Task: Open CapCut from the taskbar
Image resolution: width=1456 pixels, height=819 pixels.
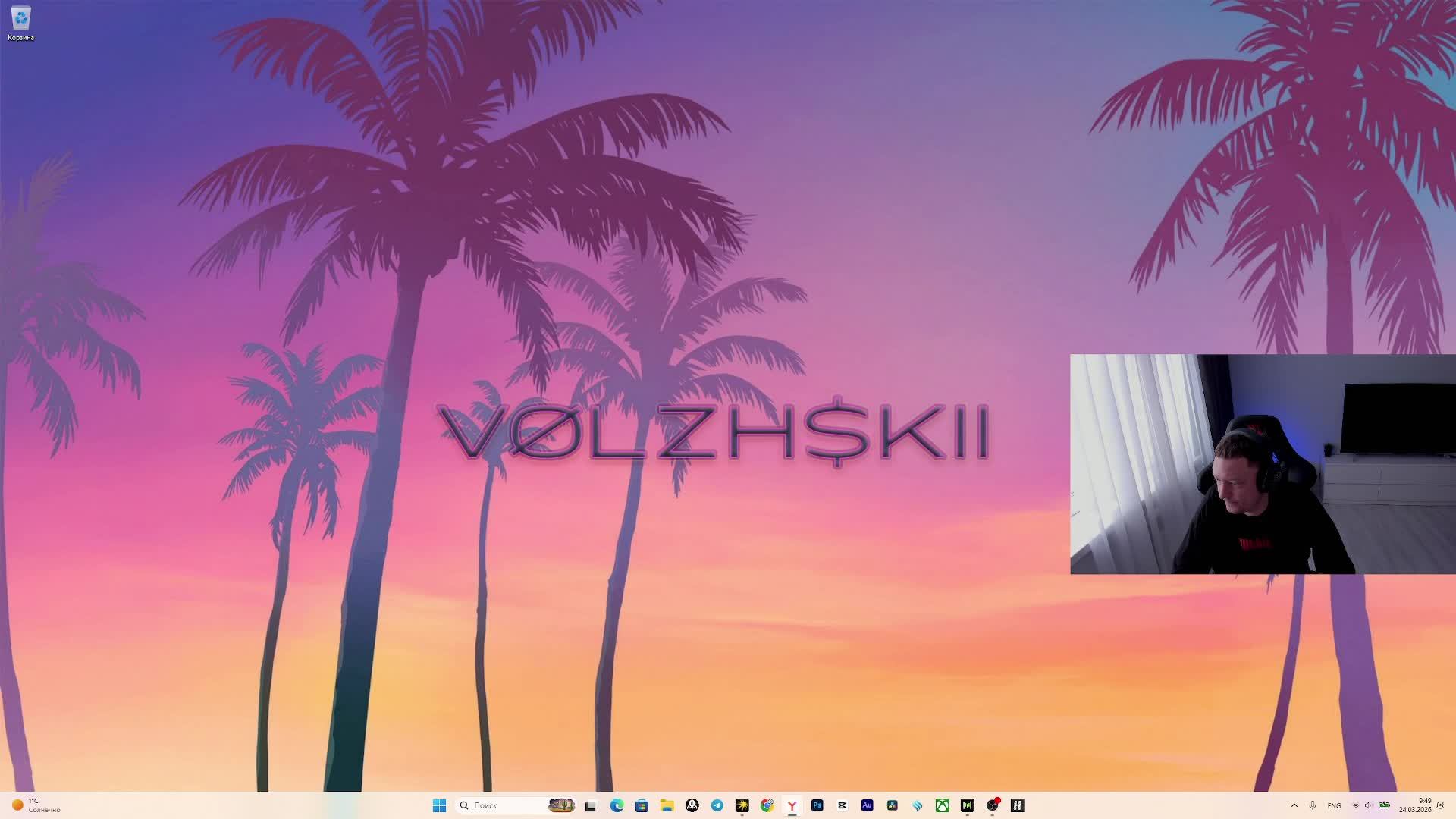Action: point(842,805)
